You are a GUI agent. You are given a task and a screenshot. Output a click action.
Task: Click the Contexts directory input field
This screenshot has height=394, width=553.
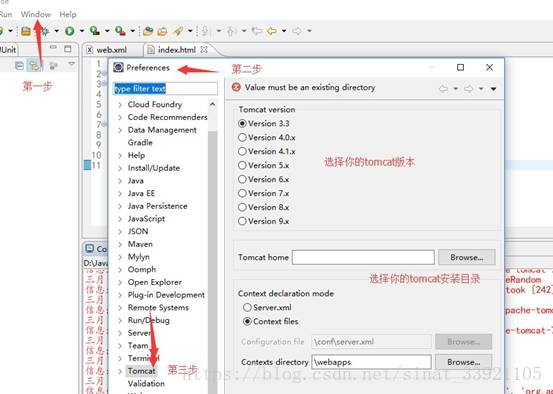[x=371, y=362]
